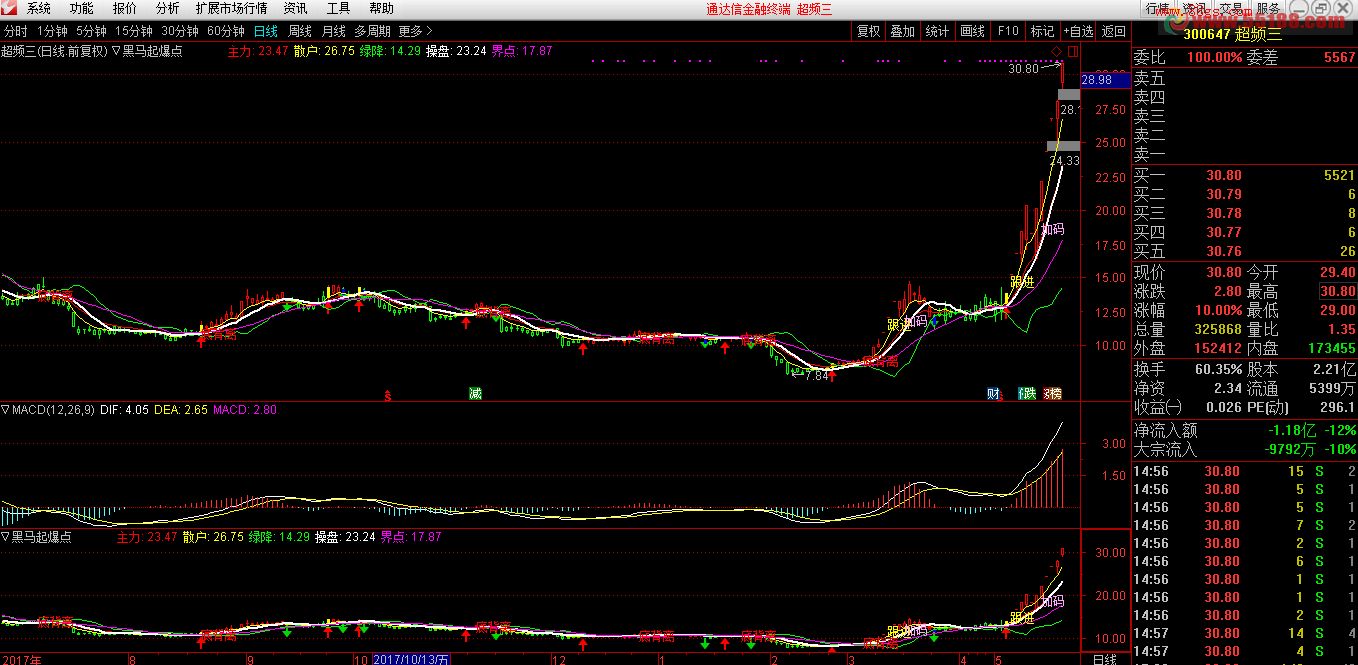Switch to the 服务 top-right tab
Image resolution: width=1358 pixels, height=665 pixels.
(1269, 8)
